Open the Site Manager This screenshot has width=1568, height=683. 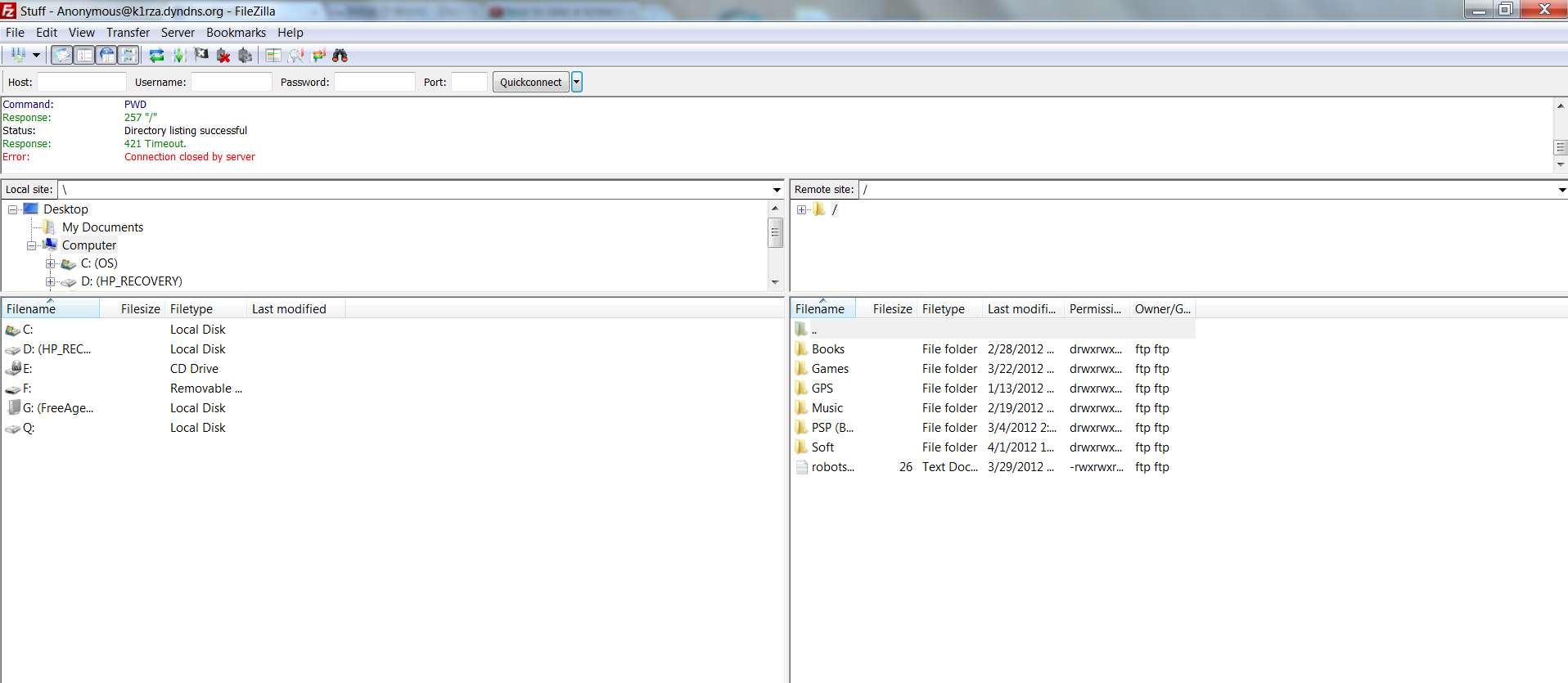(x=18, y=55)
